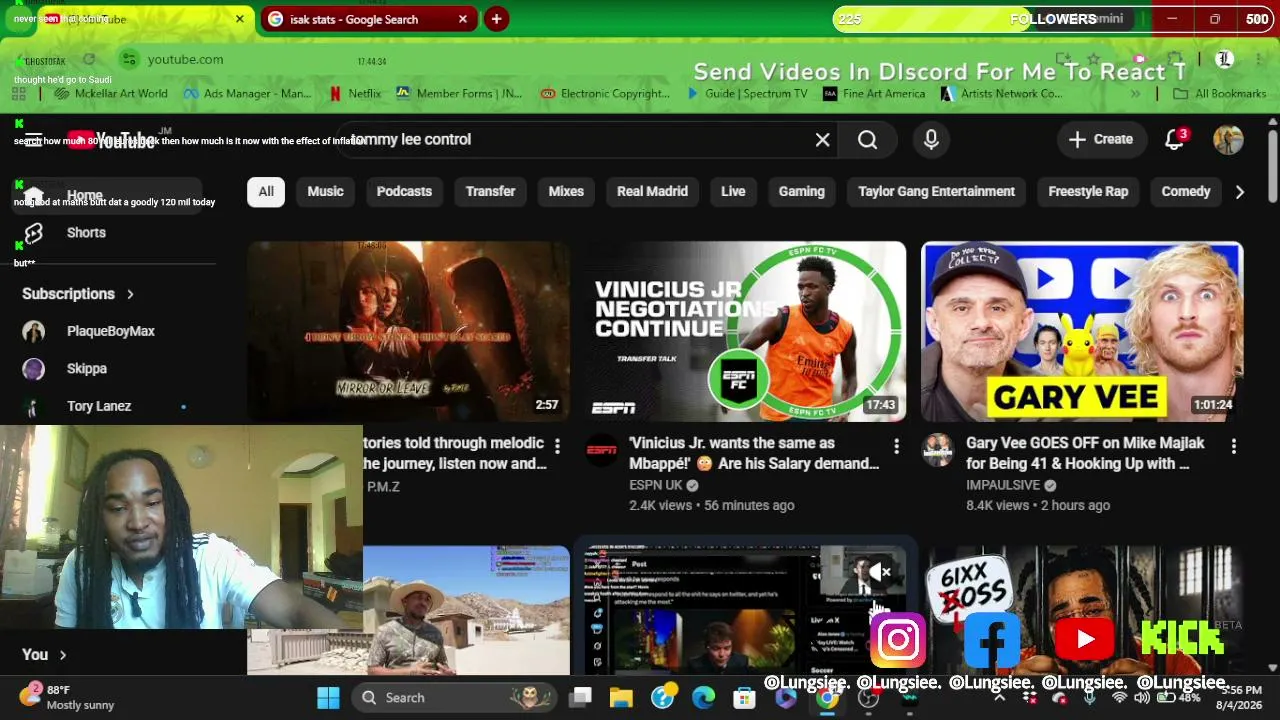Image resolution: width=1280 pixels, height=720 pixels.
Task: Open the Guide | Spectrum TV bookmark
Action: (746, 94)
